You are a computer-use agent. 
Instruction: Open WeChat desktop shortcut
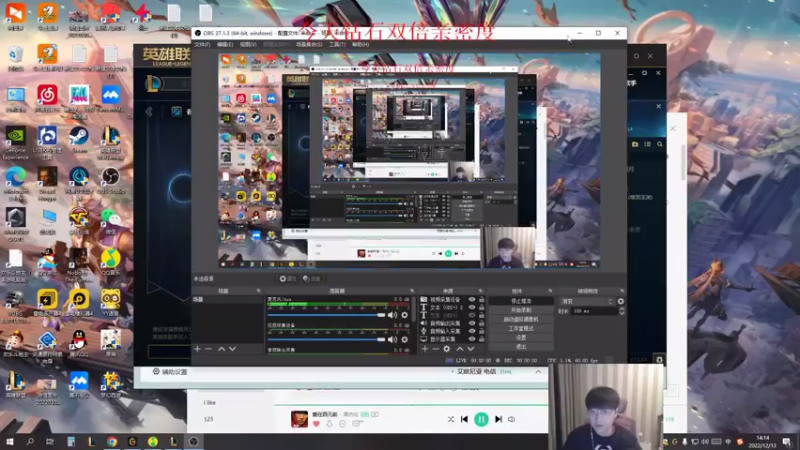pyautogui.click(x=110, y=222)
